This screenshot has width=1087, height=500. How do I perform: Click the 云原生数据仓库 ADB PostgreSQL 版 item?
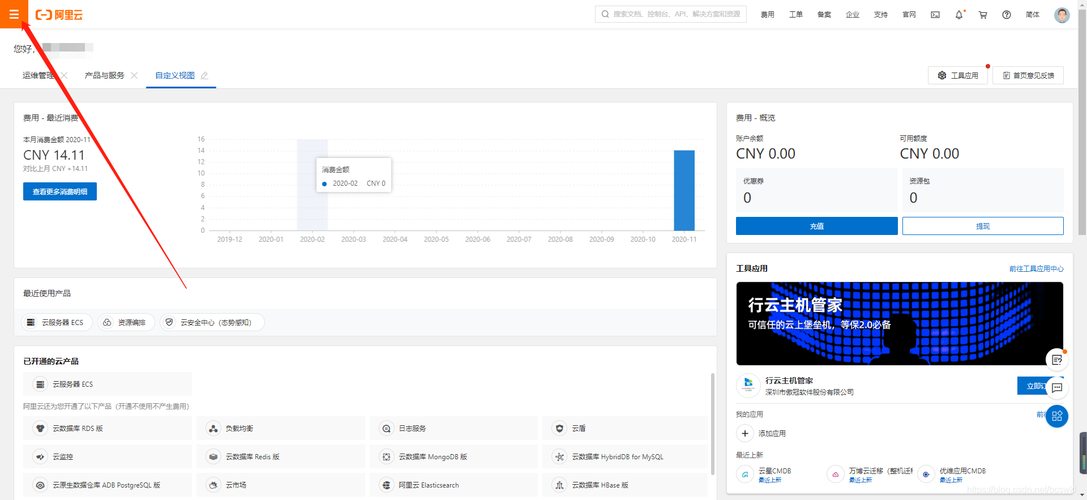(x=107, y=485)
